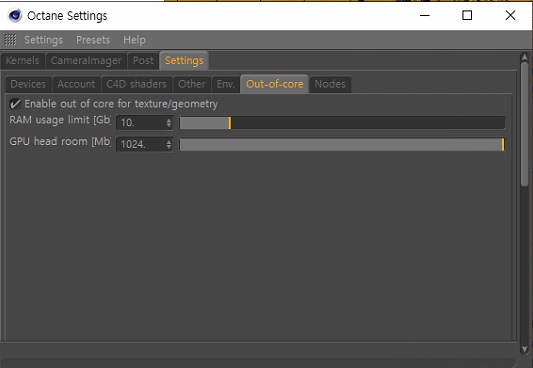Open the Account sub-tab
Image resolution: width=533 pixels, height=368 pixels.
pyautogui.click(x=76, y=84)
